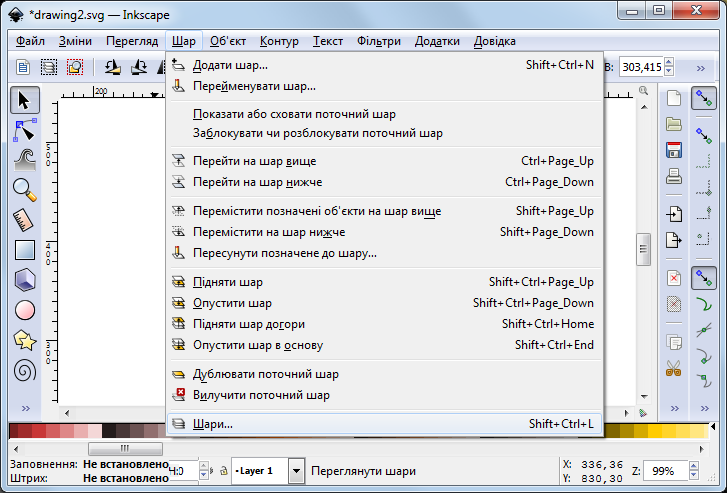
Task: Click the Print document icon
Action: [x=674, y=177]
